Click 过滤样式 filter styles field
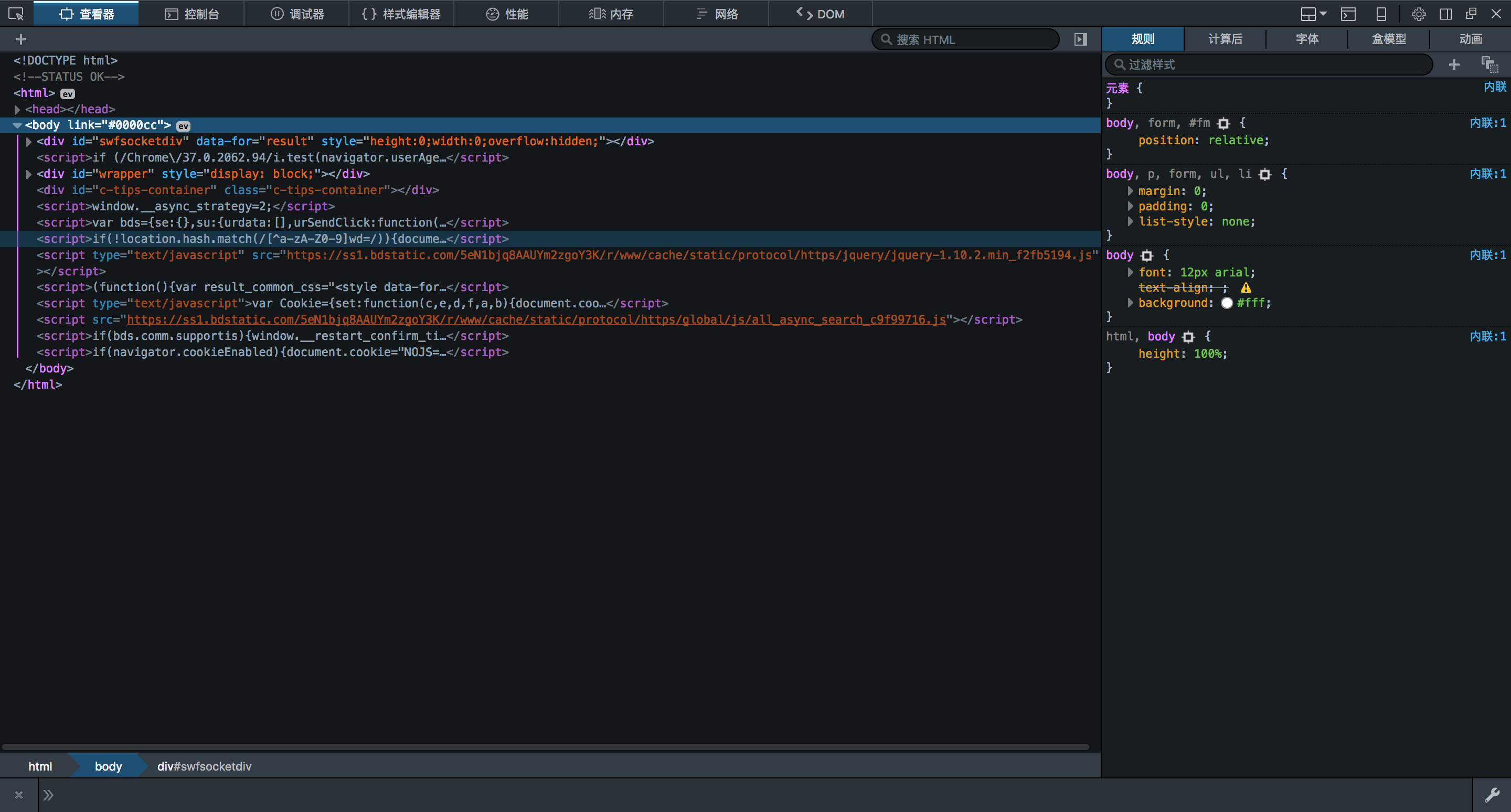1511x812 pixels. click(x=1268, y=65)
